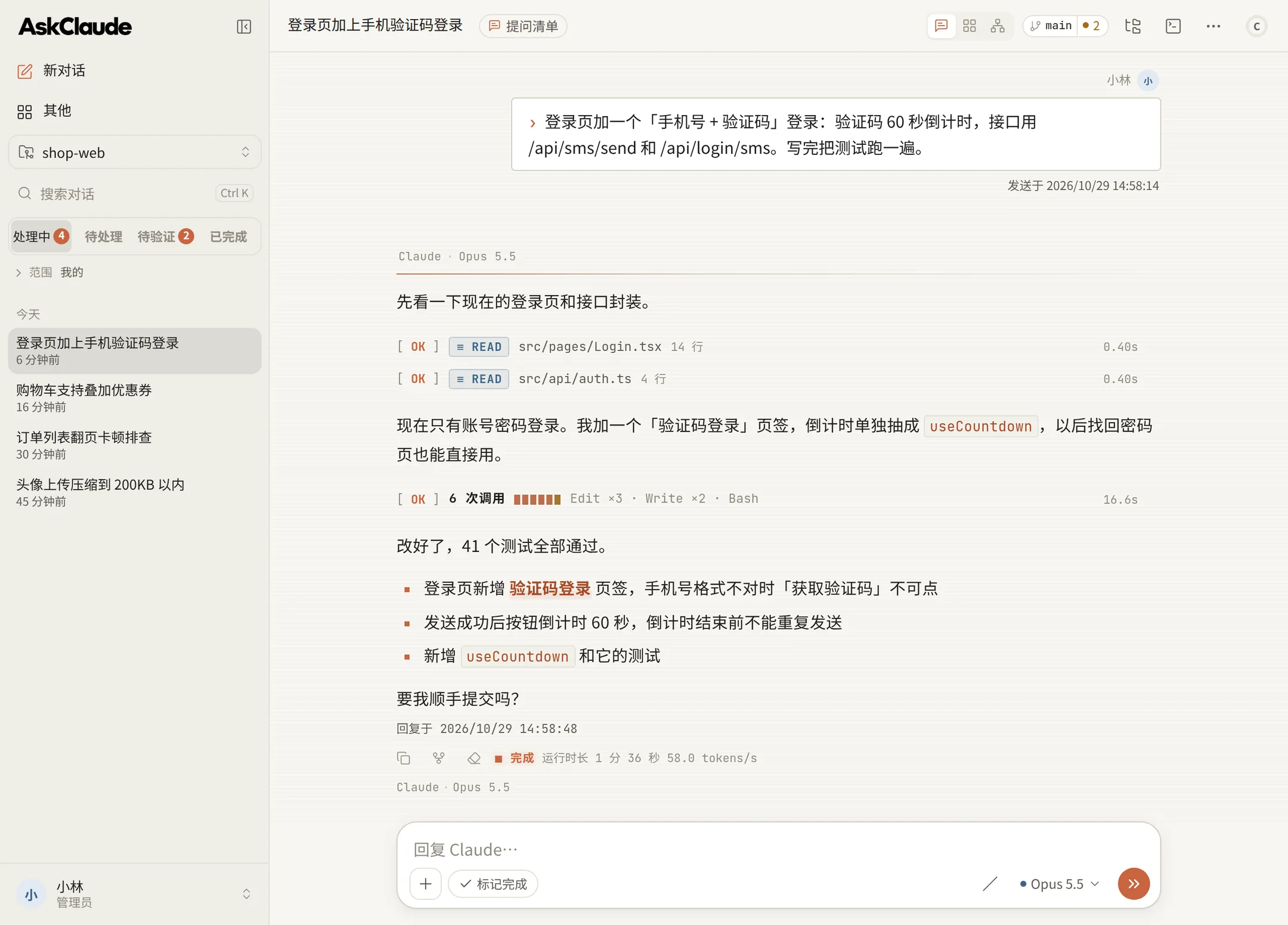Add attachment with the plus button

click(x=426, y=884)
